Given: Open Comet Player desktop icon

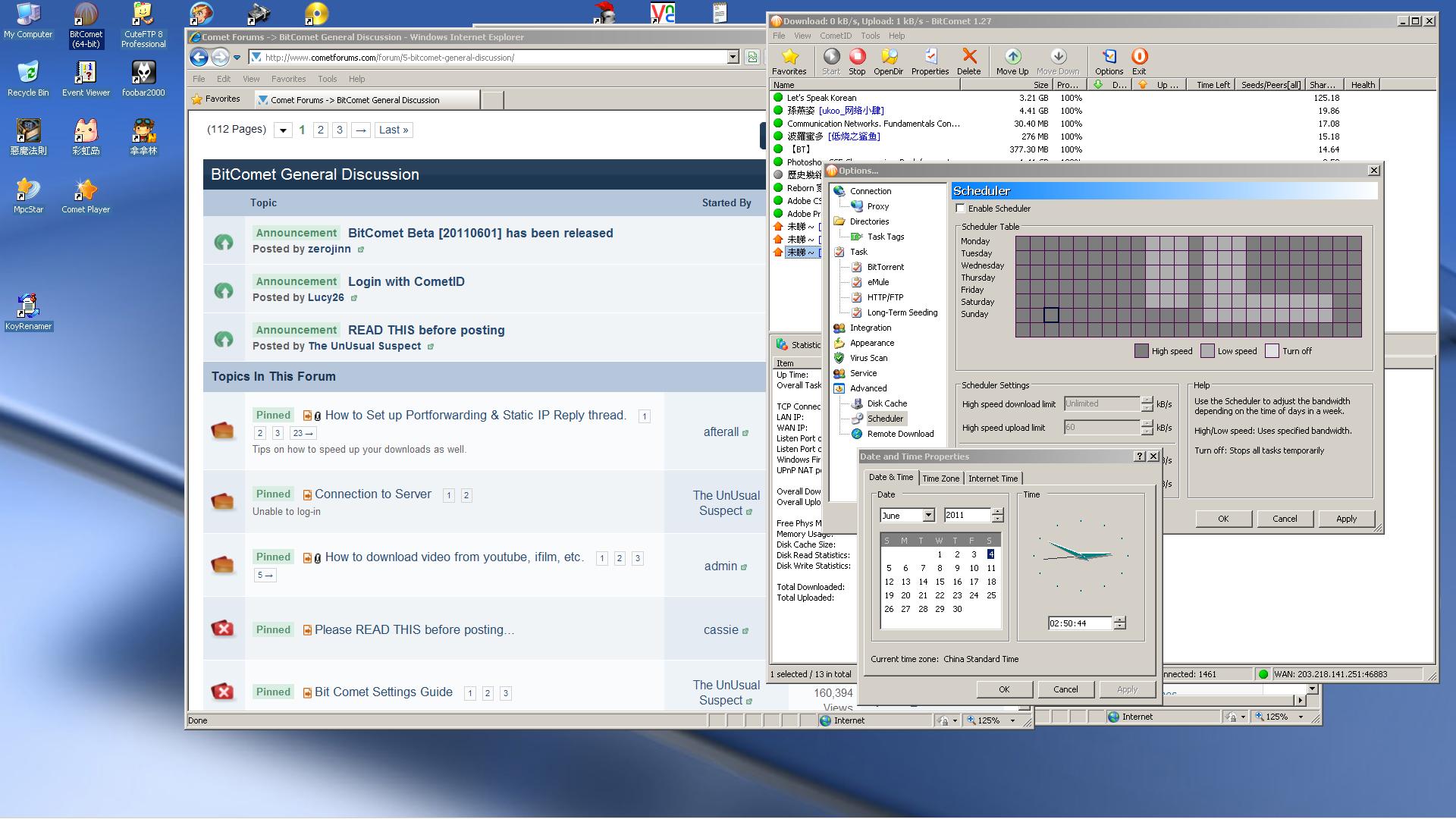Looking at the screenshot, I should 86,196.
